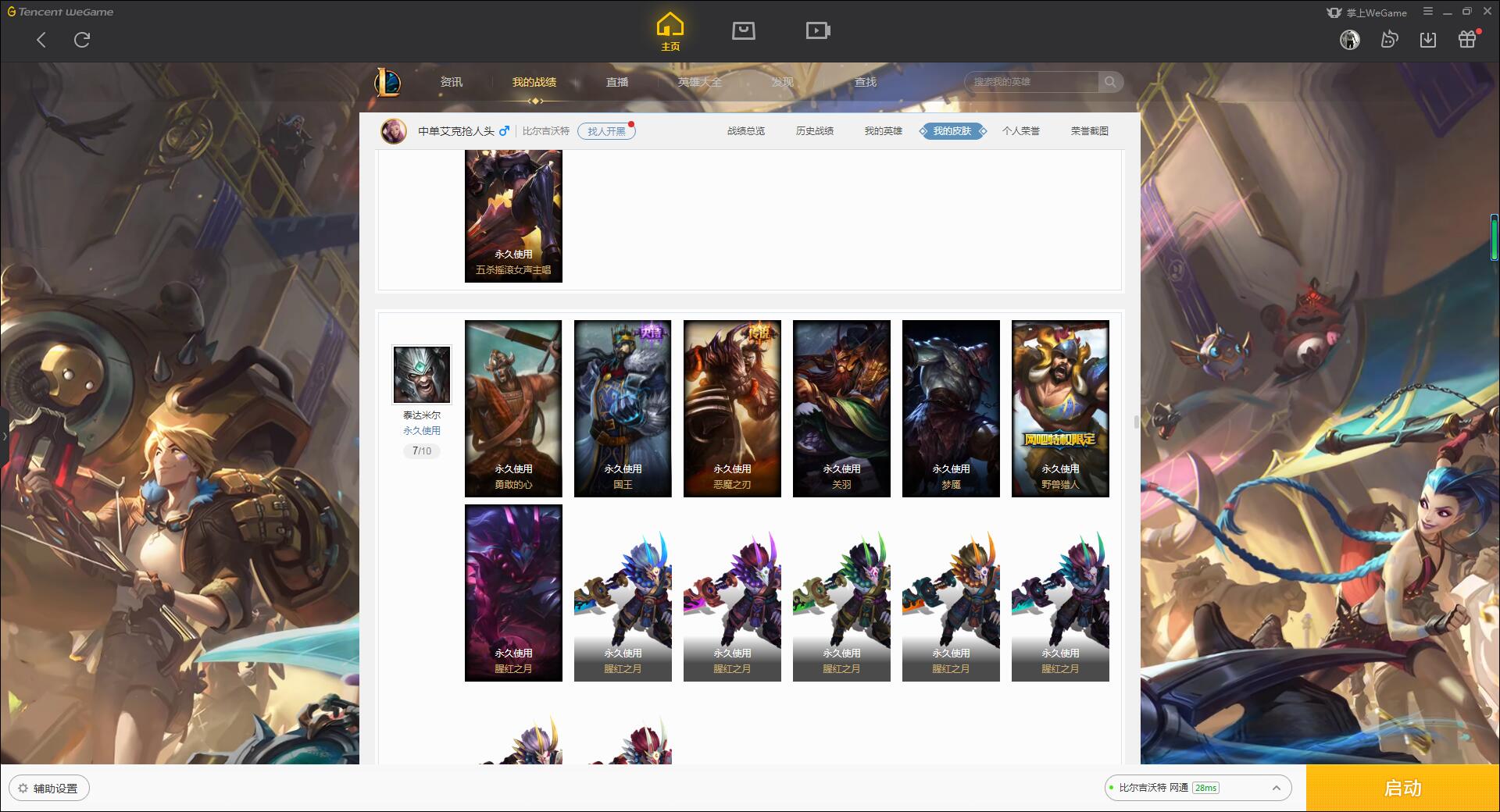The image size is (1500, 812).
Task: Open the hamburger menu icon
Action: pyautogui.click(x=1428, y=12)
